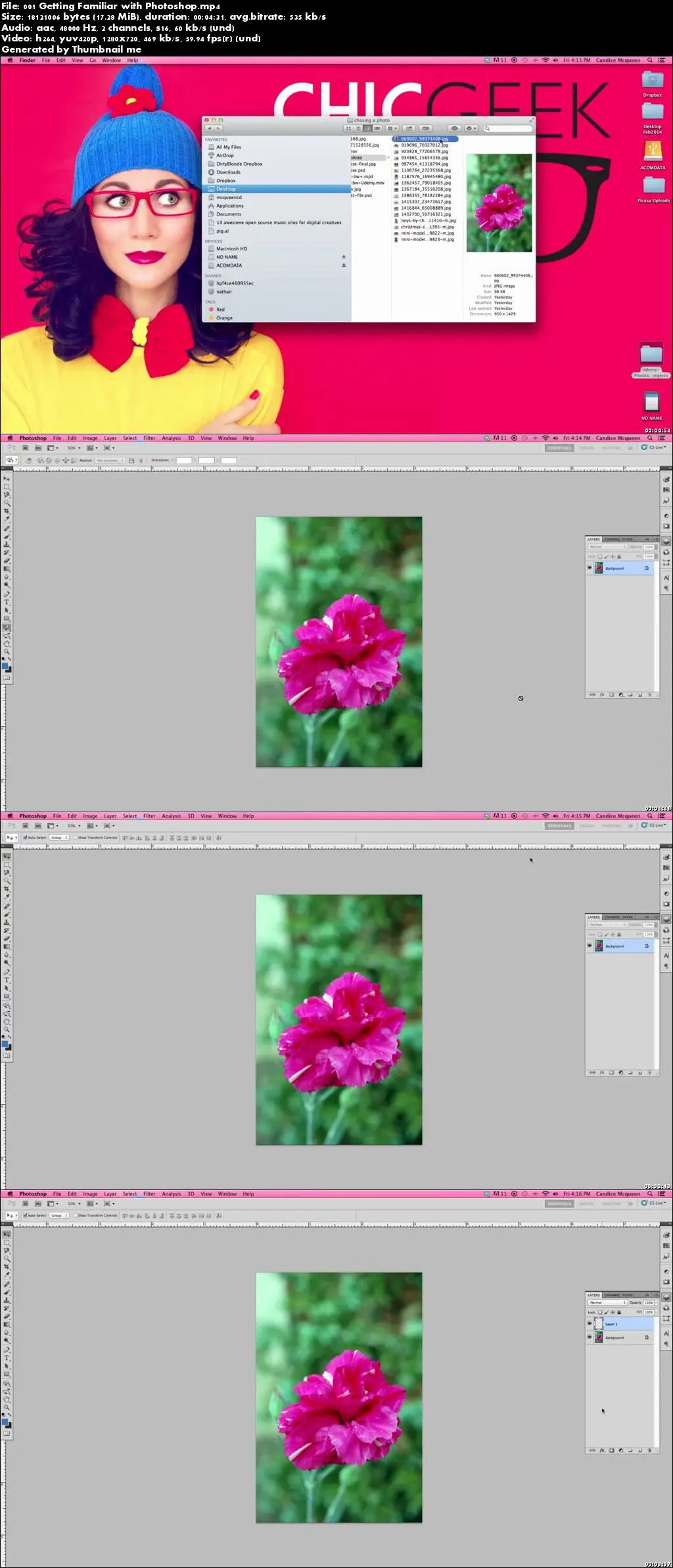This screenshot has width=673, height=1568.
Task: Select Move tool in the 4:16 PM frame
Action: 7,1234
